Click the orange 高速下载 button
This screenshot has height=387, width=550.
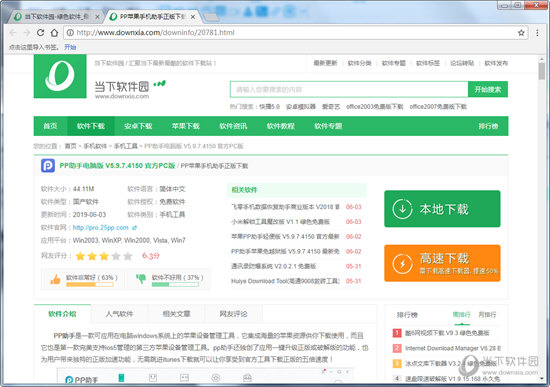(x=442, y=263)
